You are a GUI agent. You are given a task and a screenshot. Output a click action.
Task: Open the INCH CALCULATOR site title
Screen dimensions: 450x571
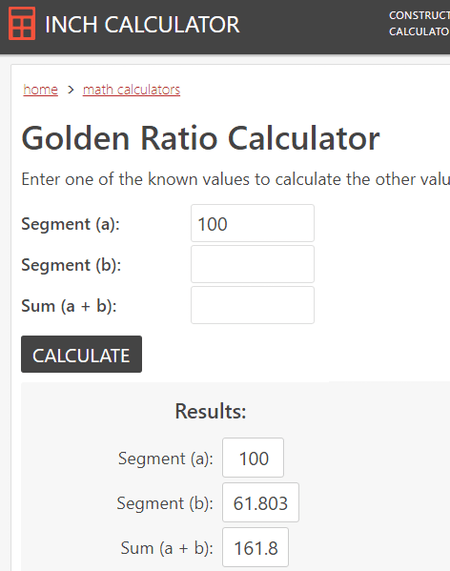[142, 25]
